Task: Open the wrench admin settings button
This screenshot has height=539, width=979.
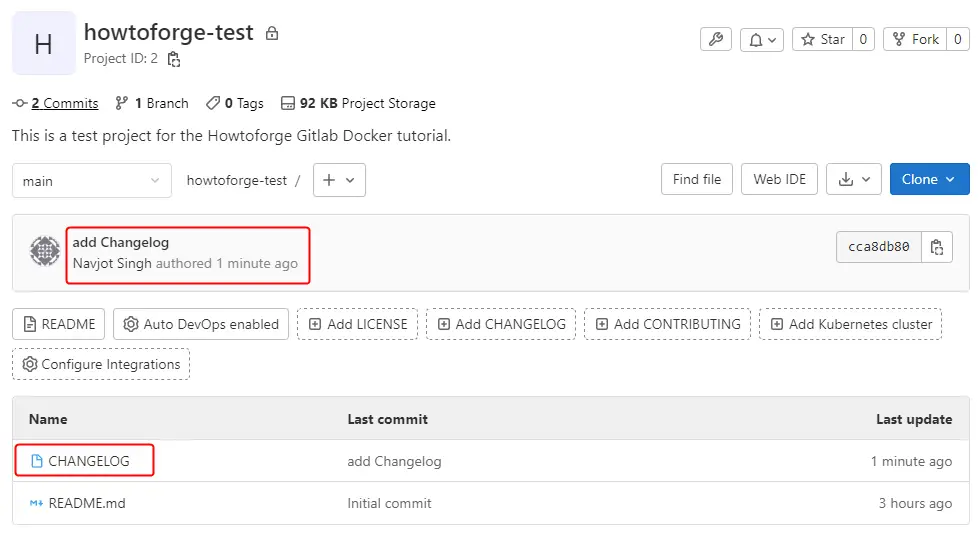Action: point(716,39)
